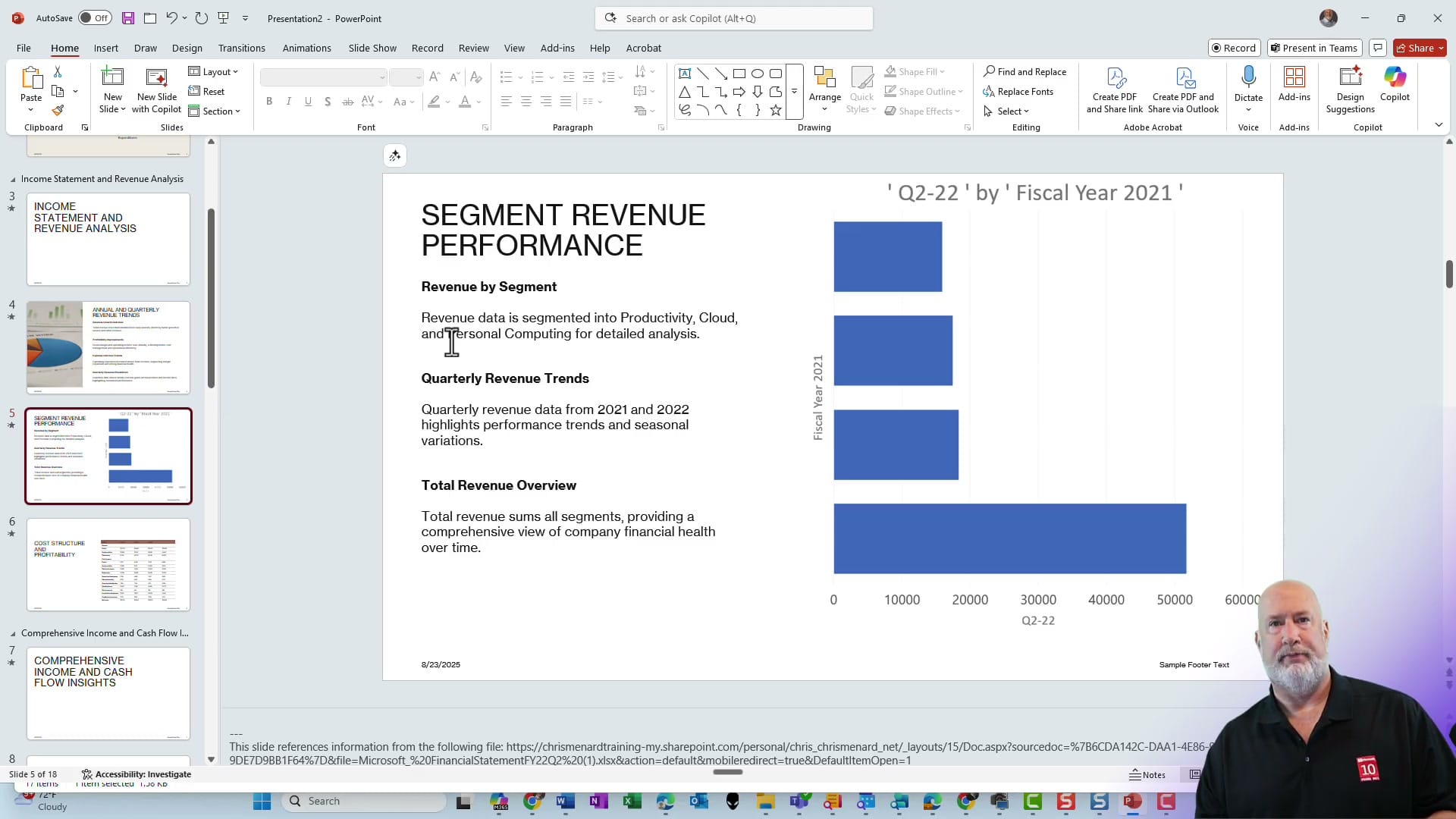Image resolution: width=1456 pixels, height=819 pixels.
Task: Select the Arrange tool
Action: click(x=824, y=87)
